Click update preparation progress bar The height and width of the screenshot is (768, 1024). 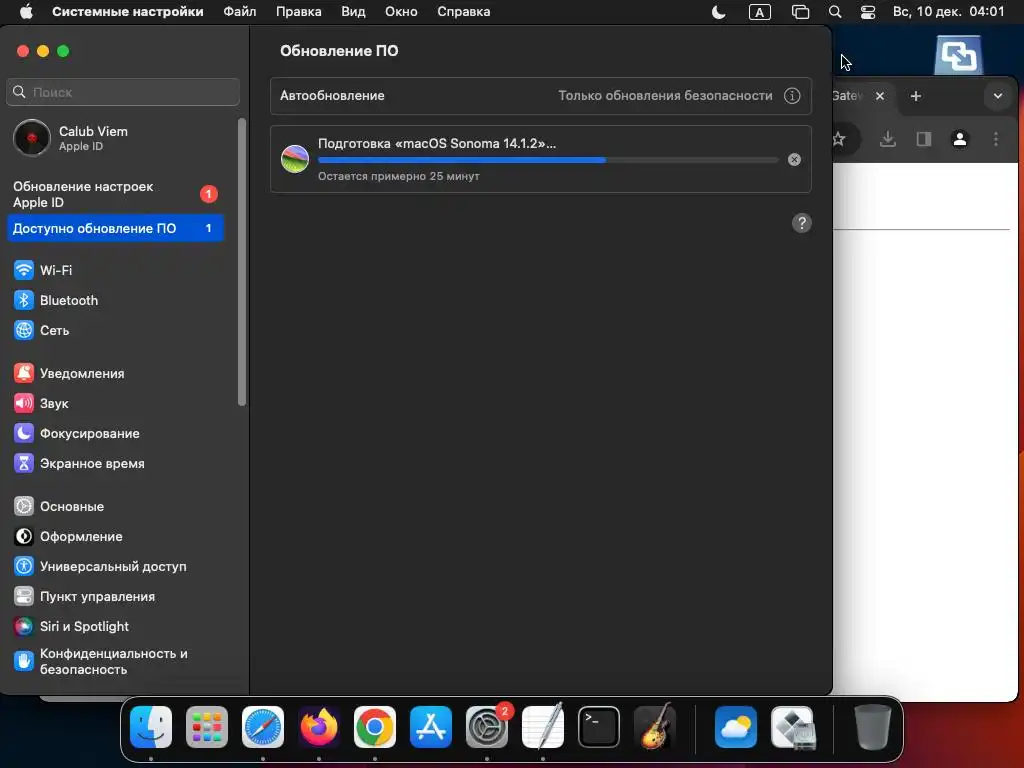548,159
